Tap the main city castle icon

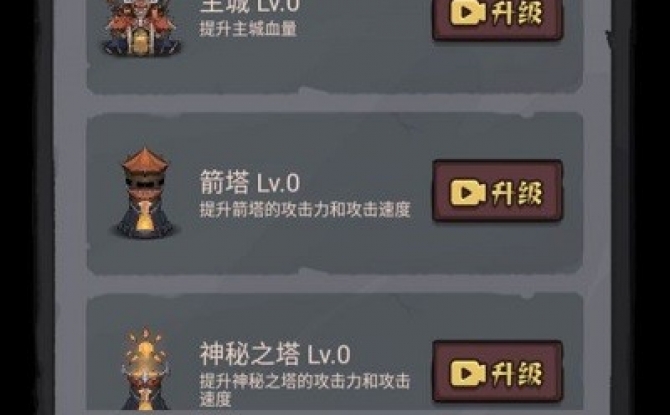tap(141, 28)
